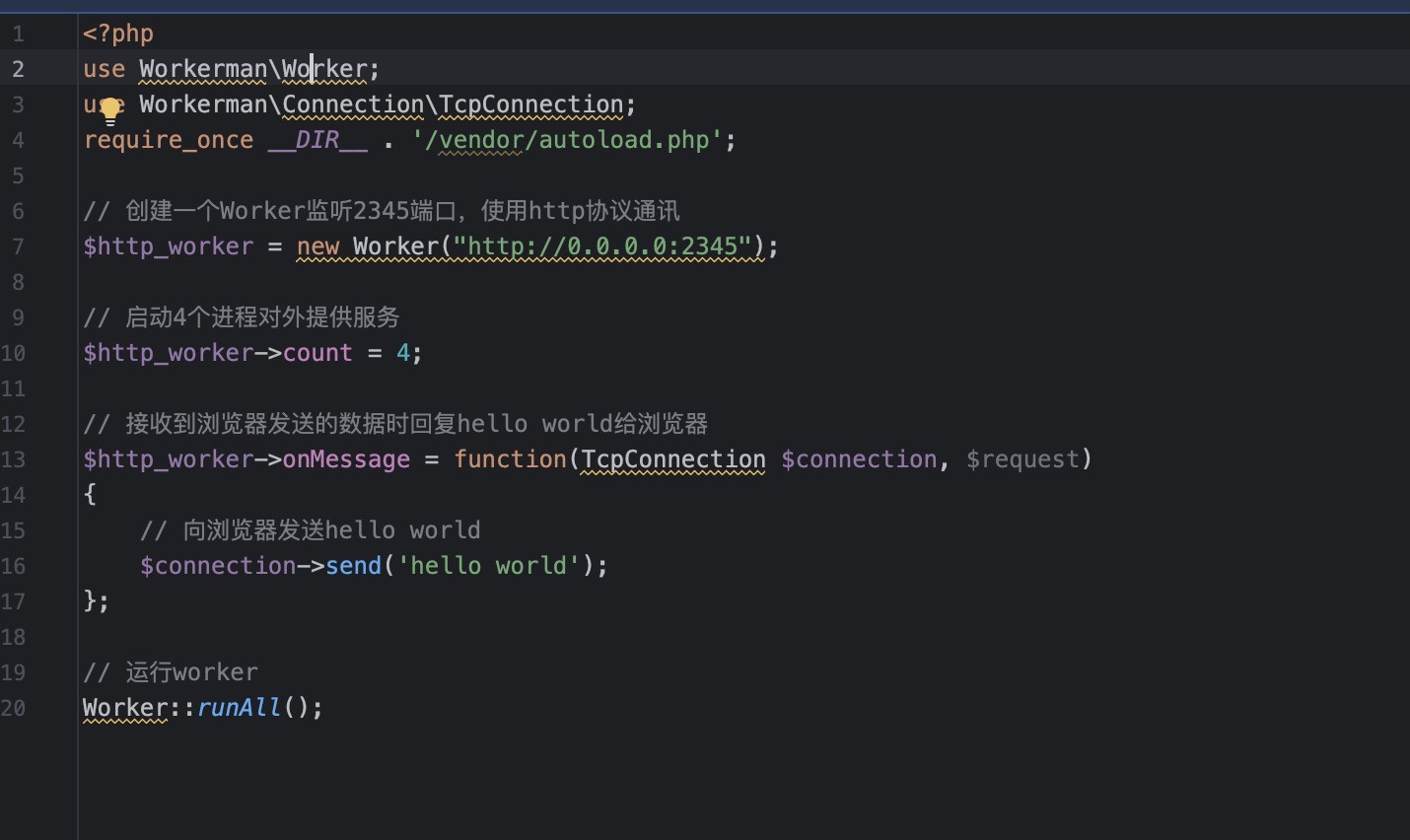Click the comment on line 12 about hello world
The width and height of the screenshot is (1410, 840).
tap(395, 424)
